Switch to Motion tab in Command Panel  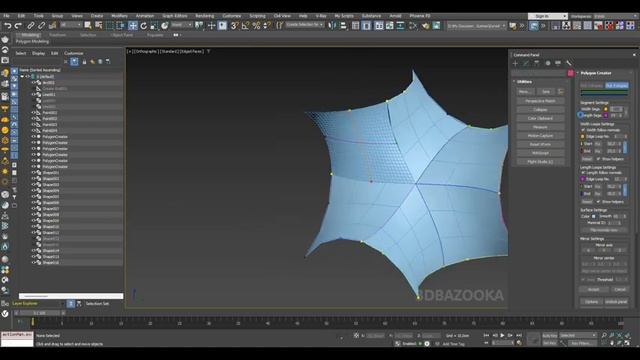548,63
